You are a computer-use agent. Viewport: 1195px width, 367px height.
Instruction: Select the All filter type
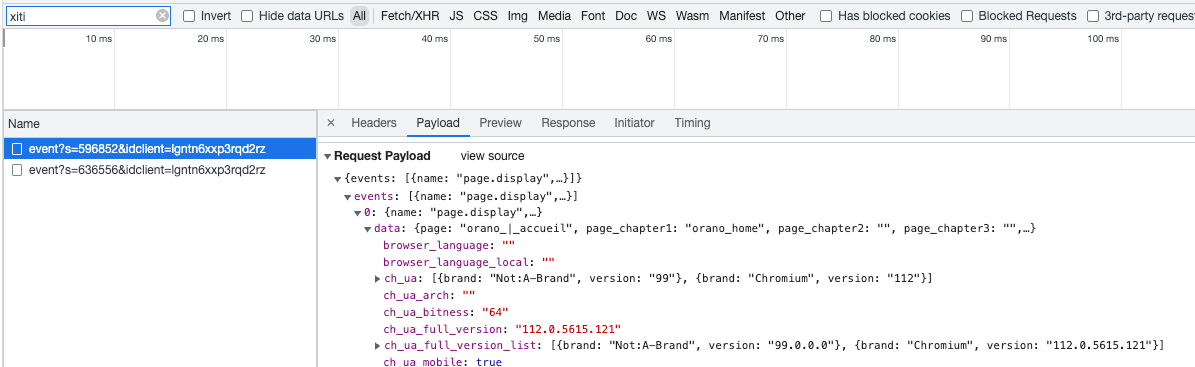[x=360, y=15]
